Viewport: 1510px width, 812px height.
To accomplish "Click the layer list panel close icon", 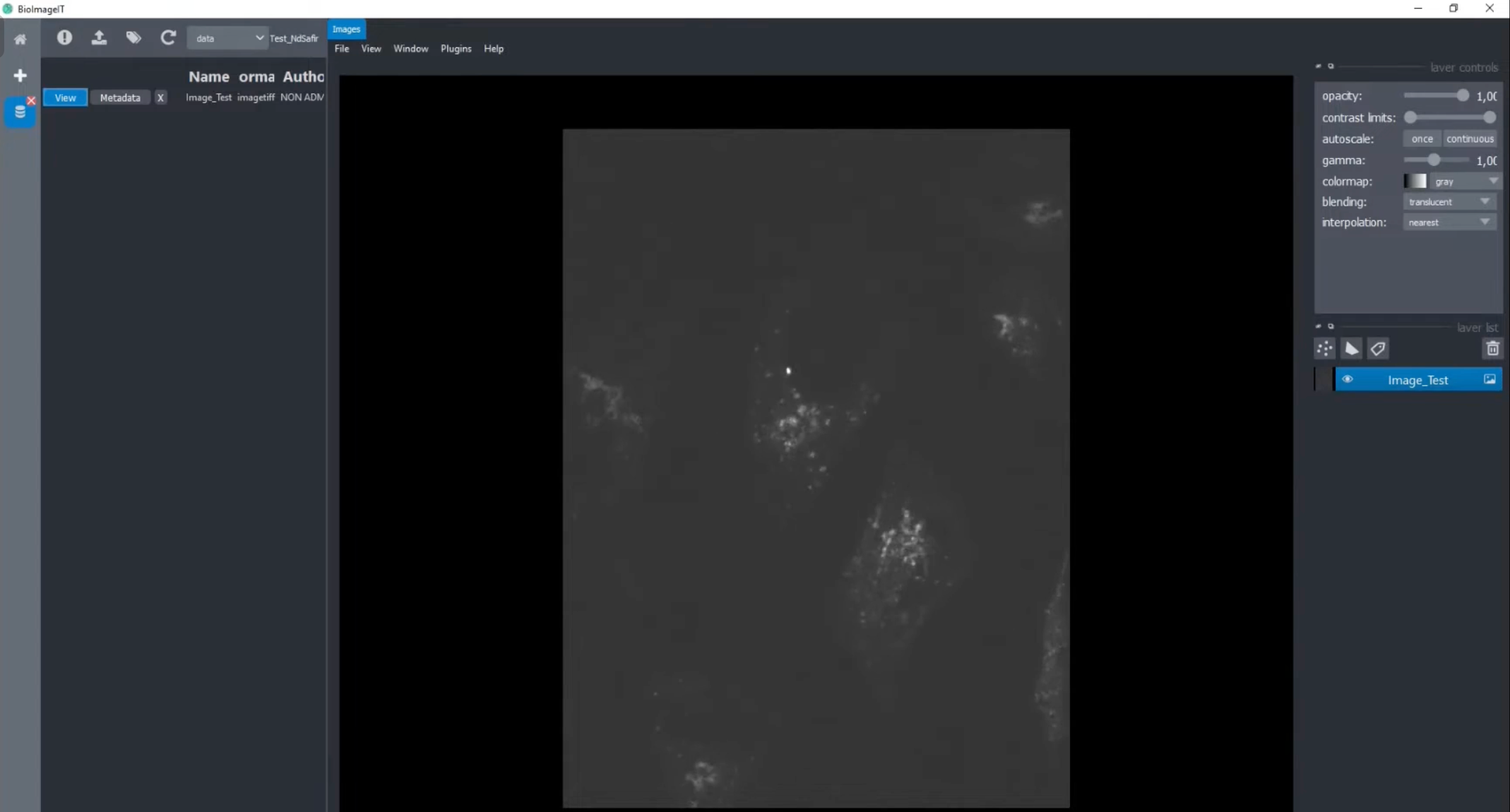I will coord(1319,326).
